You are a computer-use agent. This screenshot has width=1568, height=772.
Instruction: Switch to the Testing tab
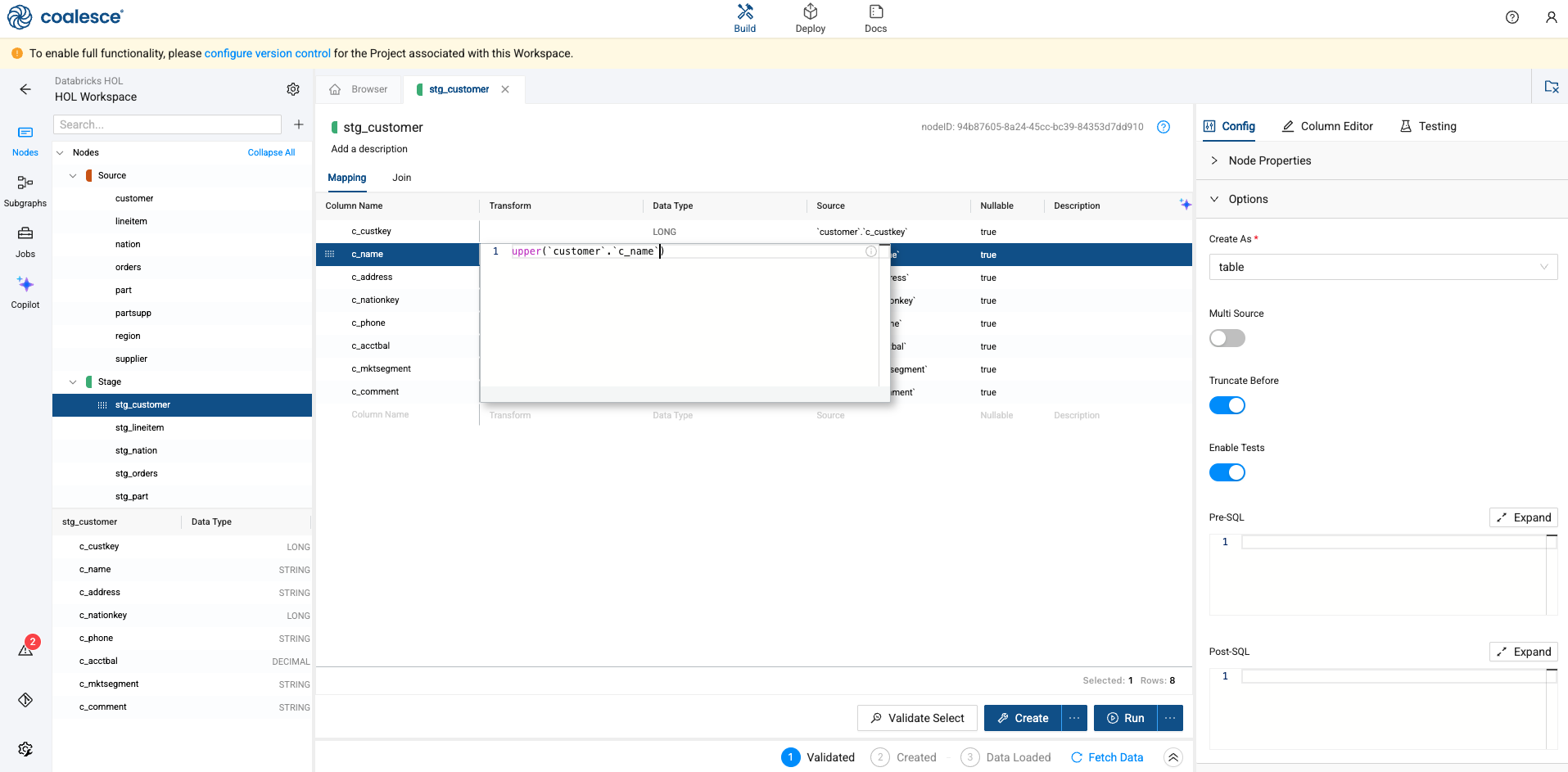[x=1428, y=126]
